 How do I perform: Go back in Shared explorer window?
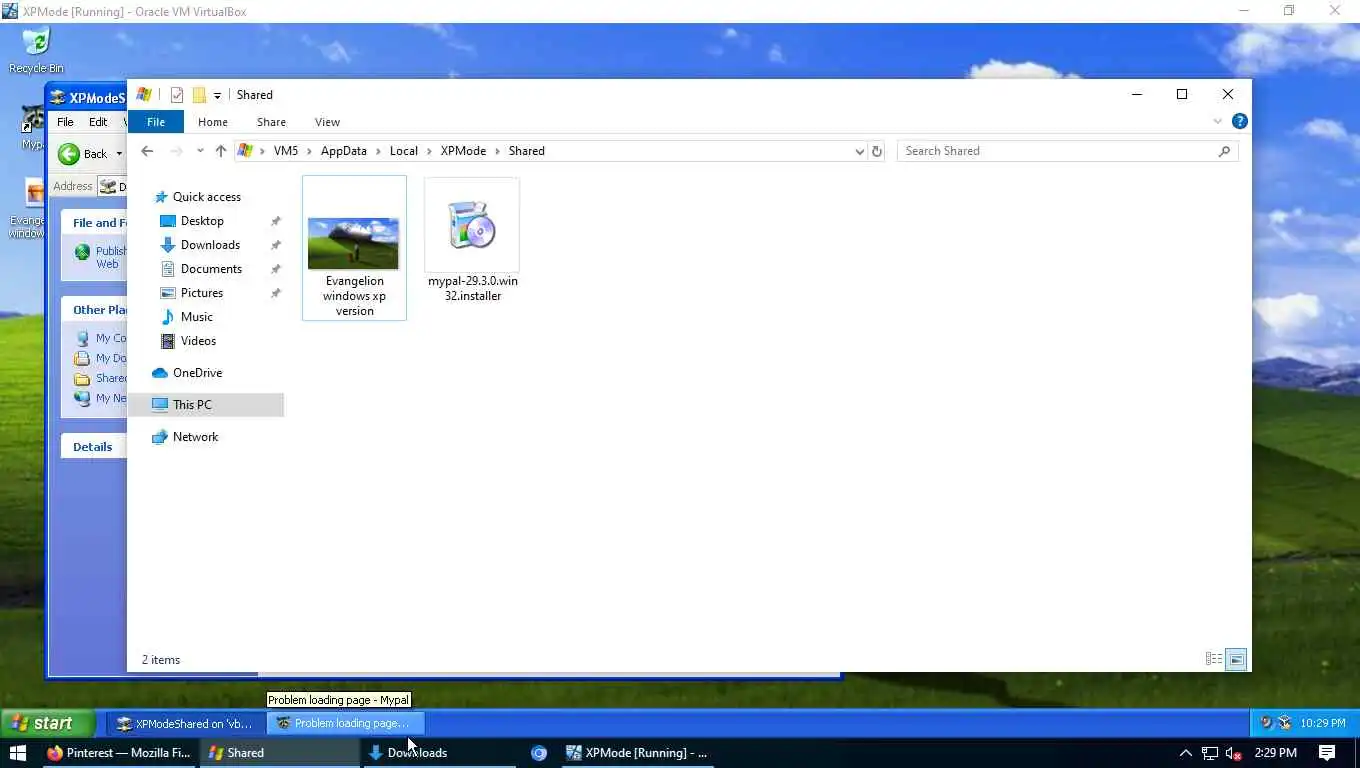tap(147, 151)
